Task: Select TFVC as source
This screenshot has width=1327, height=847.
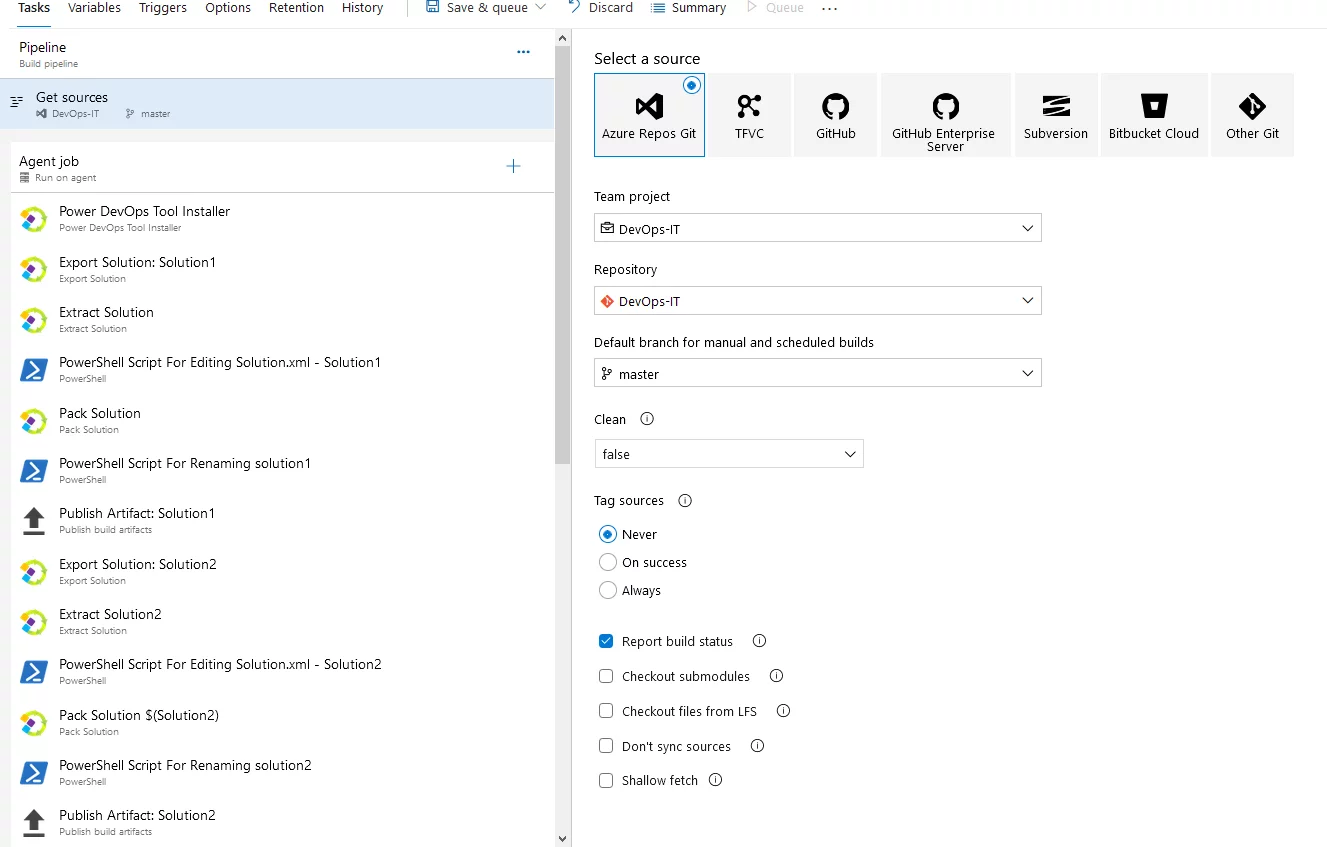Action: pos(749,115)
